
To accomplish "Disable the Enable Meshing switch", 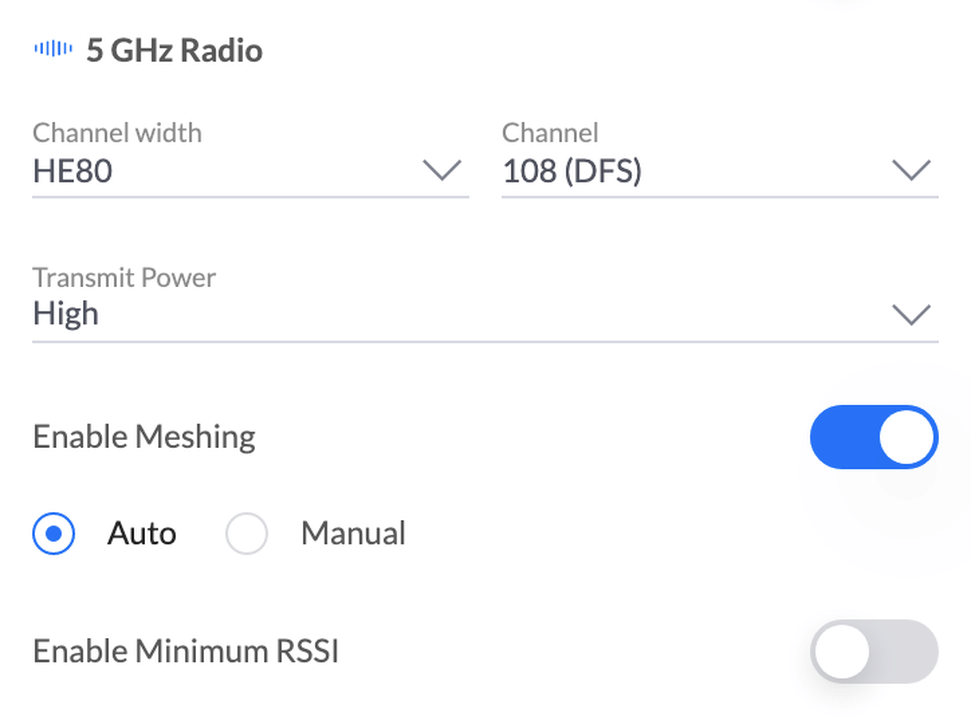I will tap(873, 437).
